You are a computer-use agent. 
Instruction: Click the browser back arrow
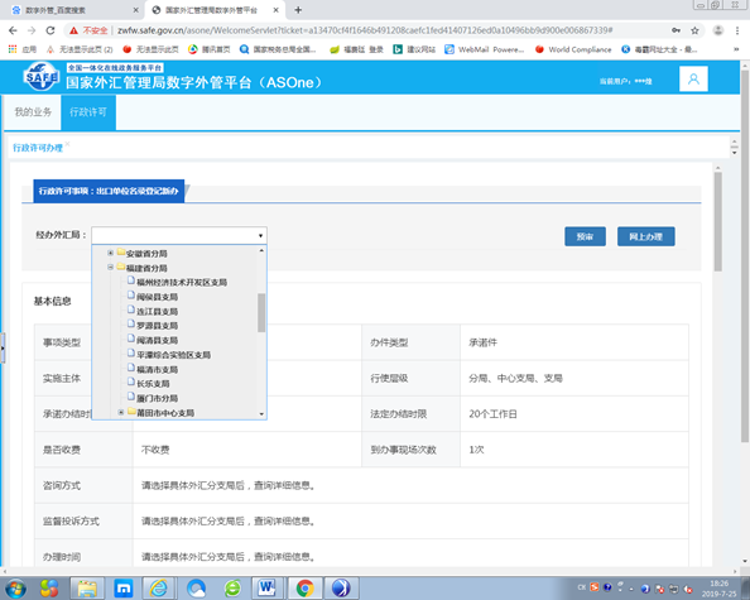pos(12,30)
